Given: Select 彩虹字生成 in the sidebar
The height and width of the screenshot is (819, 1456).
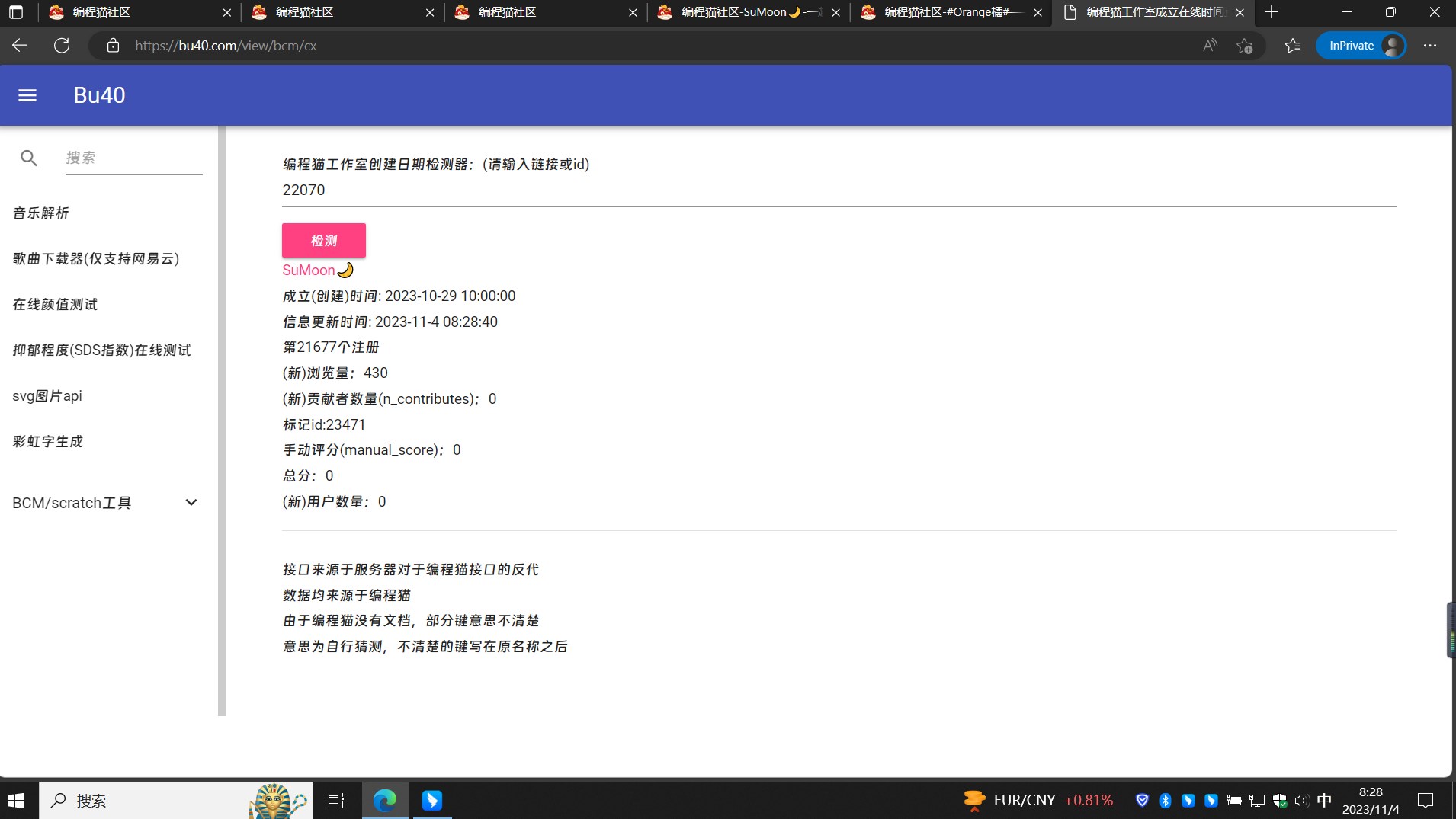Looking at the screenshot, I should [48, 442].
